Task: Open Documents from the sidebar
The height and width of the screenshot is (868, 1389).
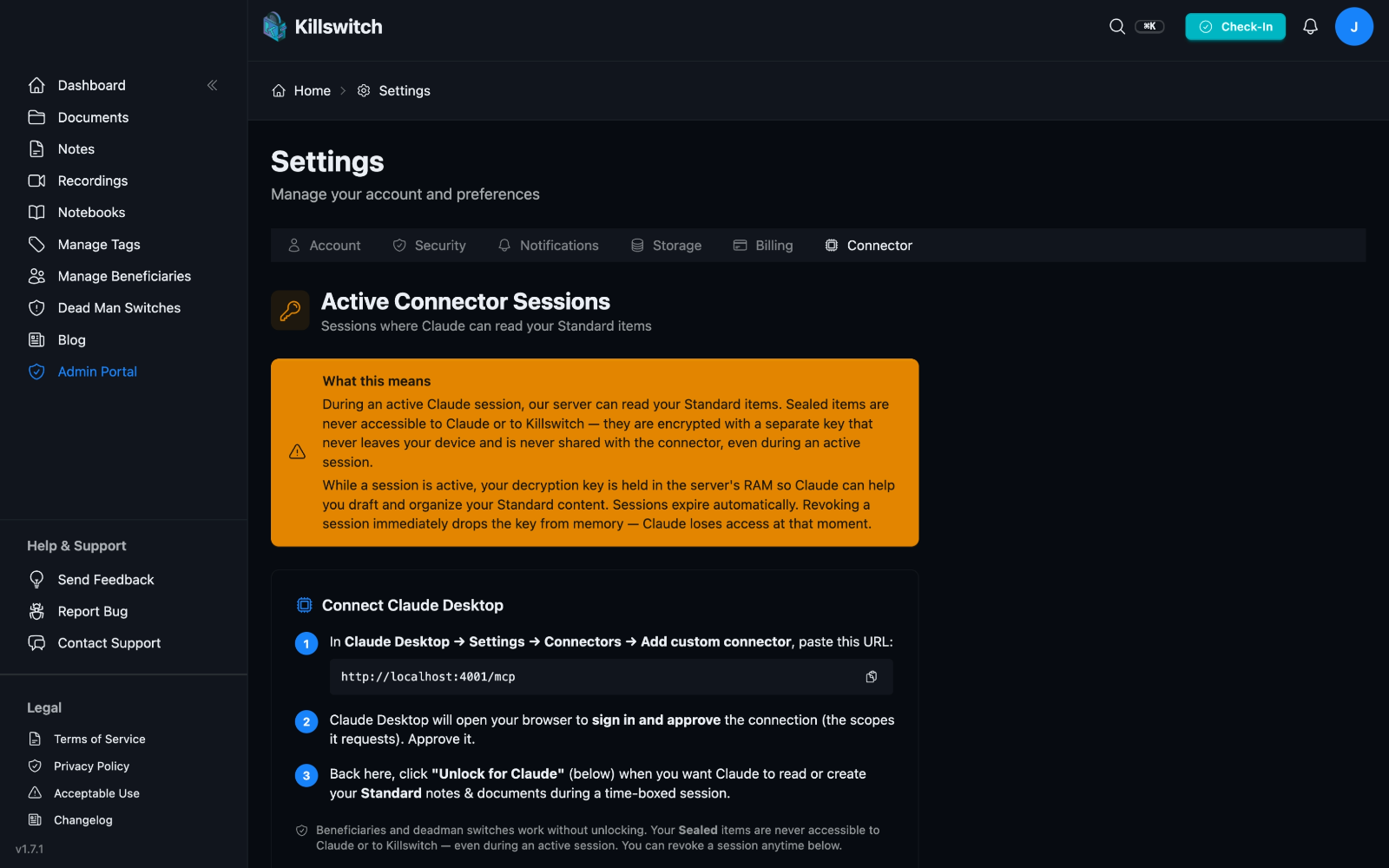Action: [x=93, y=117]
